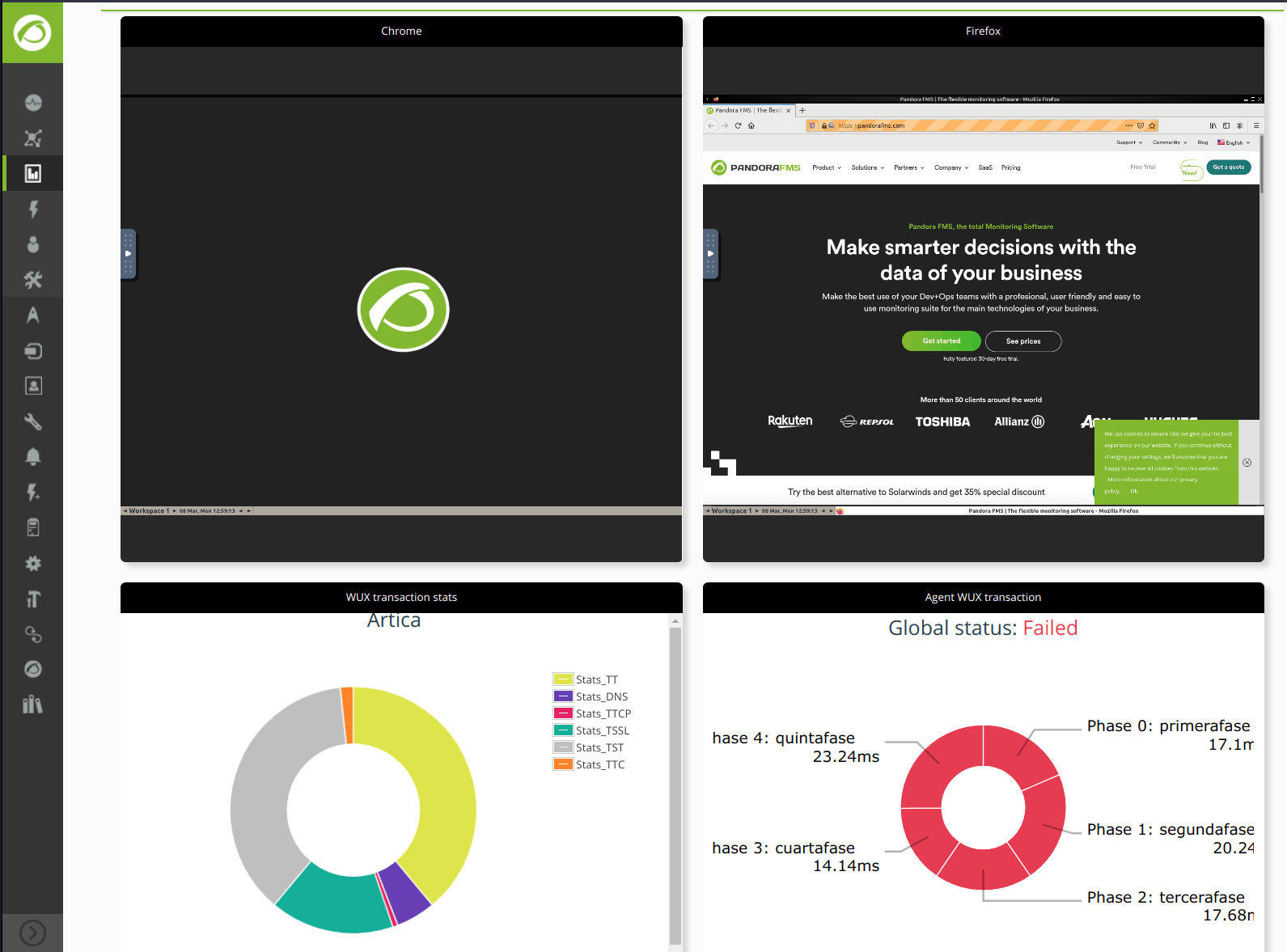Click the quintafase 23.24ms label
The height and width of the screenshot is (952, 1287).
[x=795, y=747]
